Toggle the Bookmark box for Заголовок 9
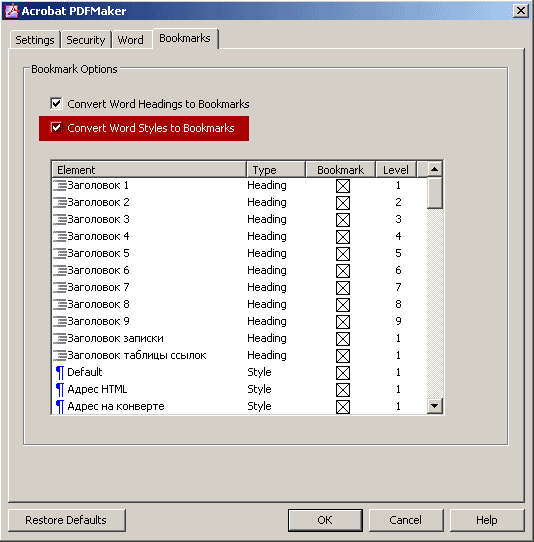The width and height of the screenshot is (534, 542). click(x=343, y=321)
